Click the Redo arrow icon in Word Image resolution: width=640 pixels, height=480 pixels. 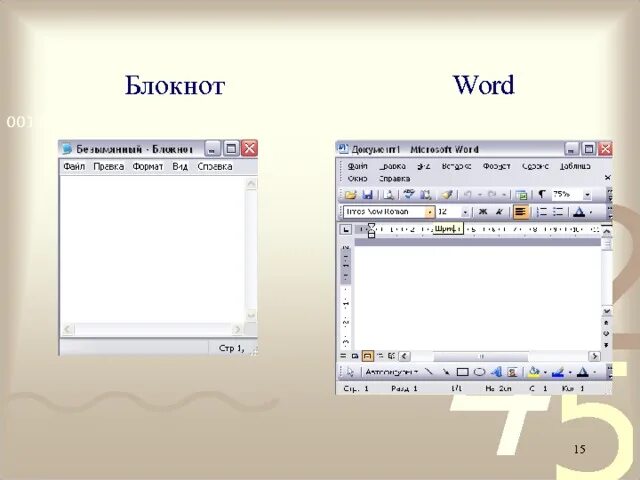492,195
